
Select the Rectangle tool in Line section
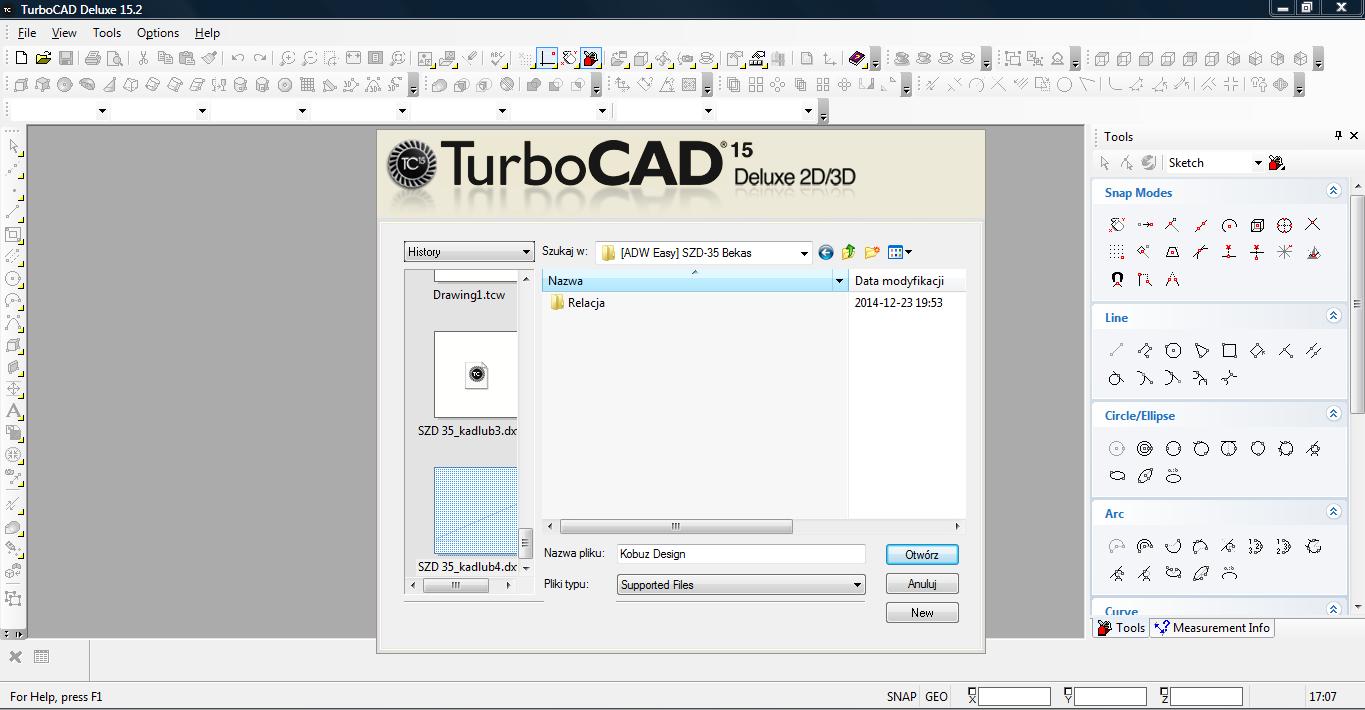tap(1229, 350)
